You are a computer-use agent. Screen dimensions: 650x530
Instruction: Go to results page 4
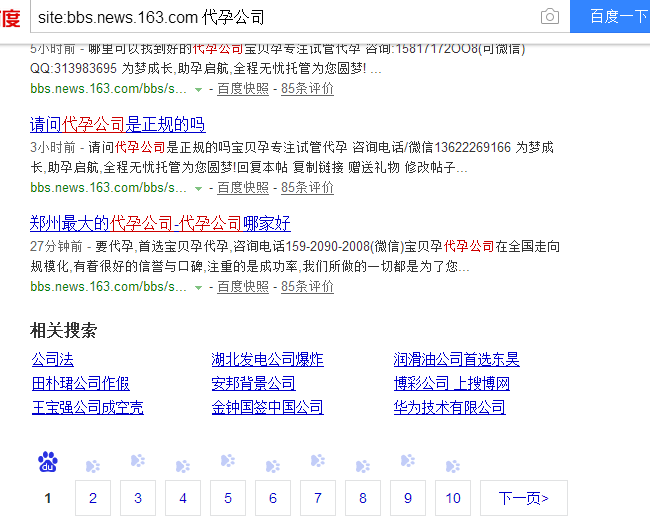pyautogui.click(x=183, y=498)
